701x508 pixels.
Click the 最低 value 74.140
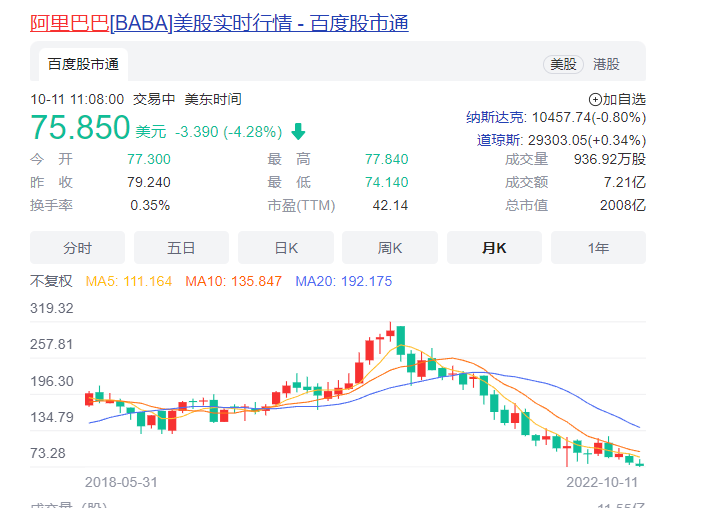(386, 182)
